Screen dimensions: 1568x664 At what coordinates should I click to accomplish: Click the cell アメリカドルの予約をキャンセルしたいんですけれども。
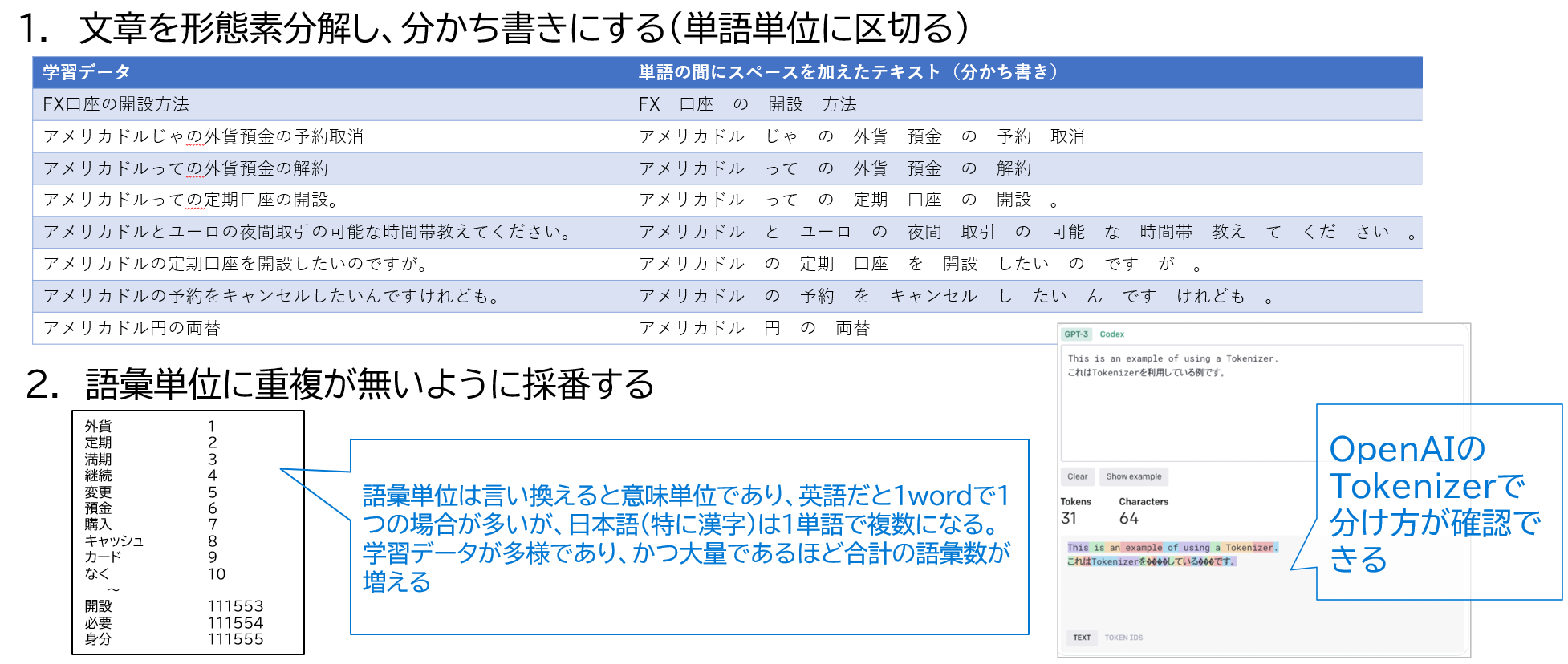click(x=271, y=296)
